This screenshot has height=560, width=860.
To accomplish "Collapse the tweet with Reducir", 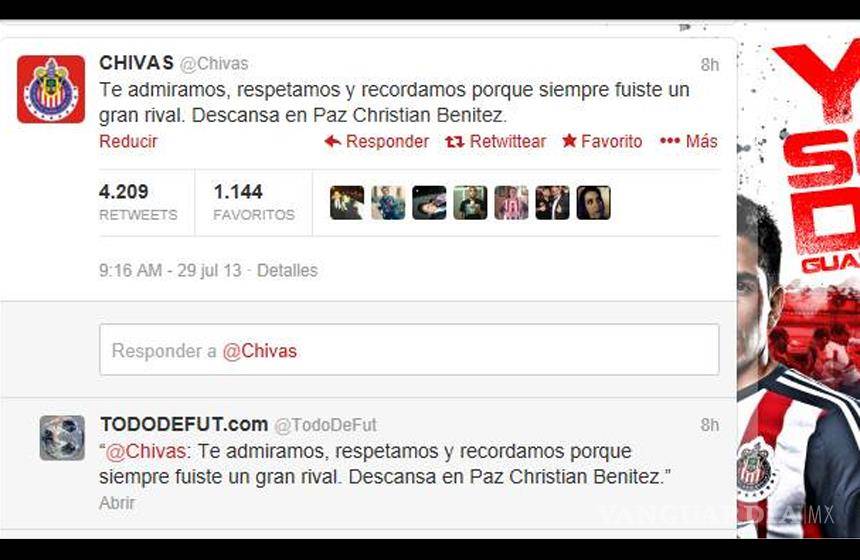I will 128,141.
